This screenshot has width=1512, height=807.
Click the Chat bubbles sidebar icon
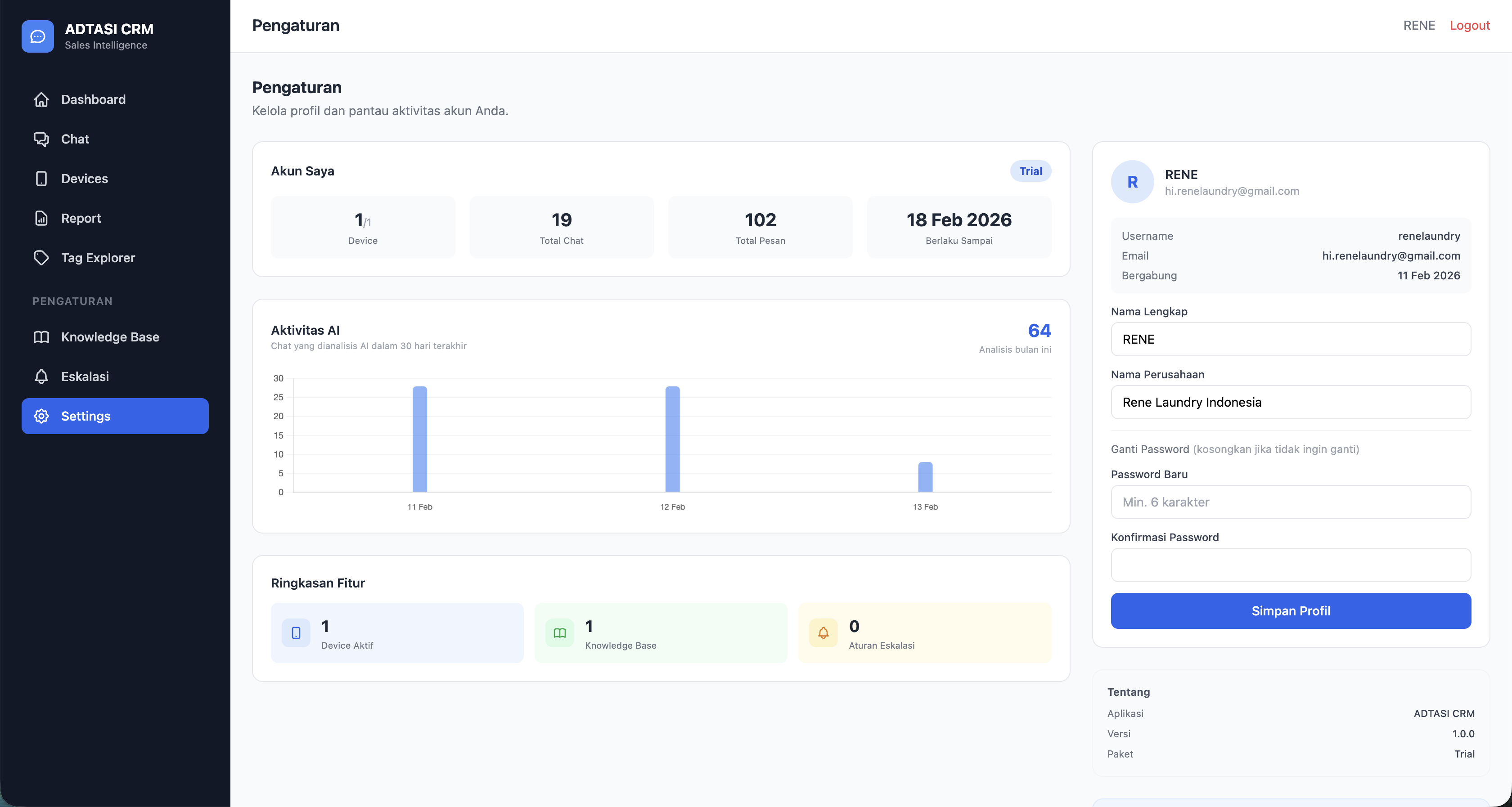pyautogui.click(x=41, y=139)
